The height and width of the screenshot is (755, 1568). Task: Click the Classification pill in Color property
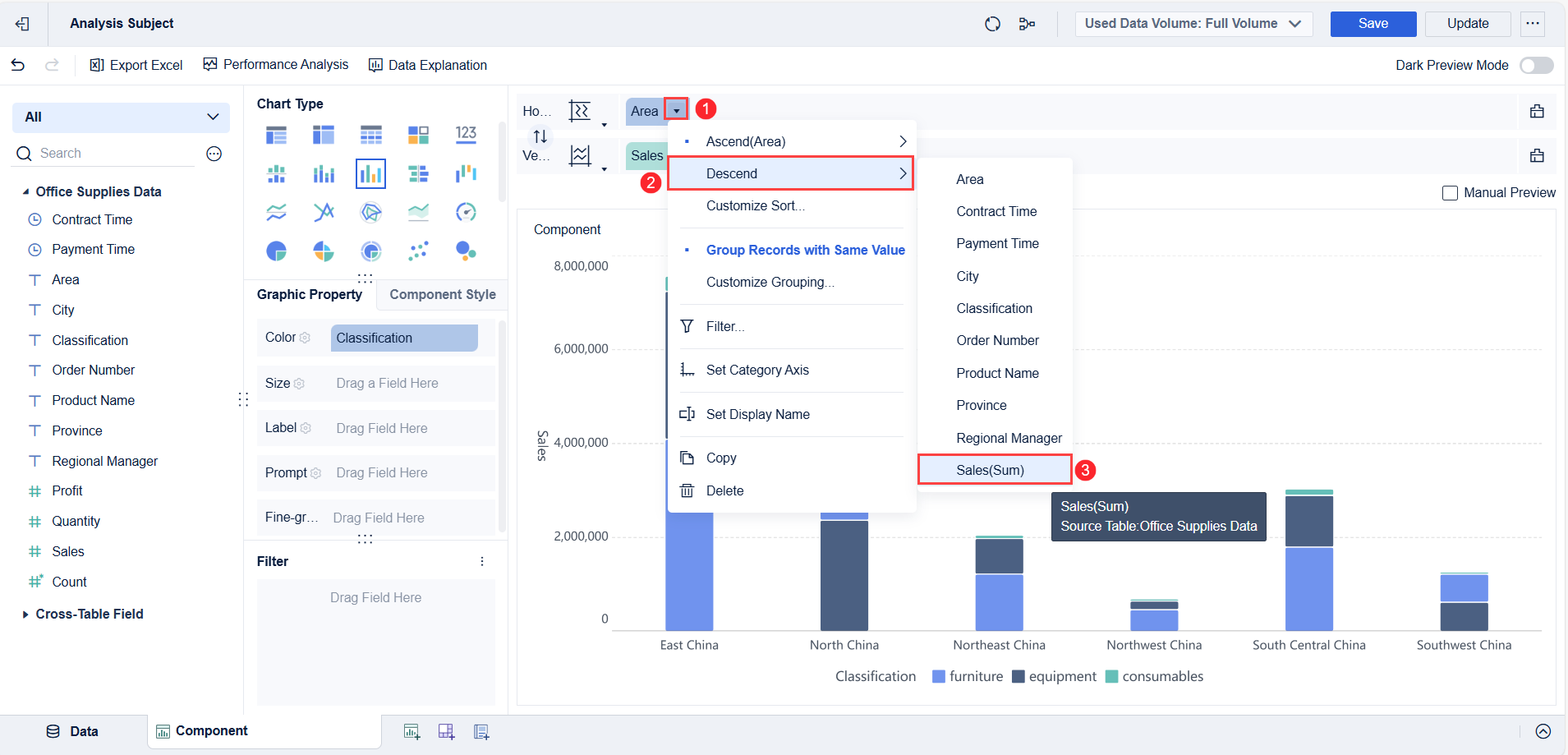click(x=404, y=338)
